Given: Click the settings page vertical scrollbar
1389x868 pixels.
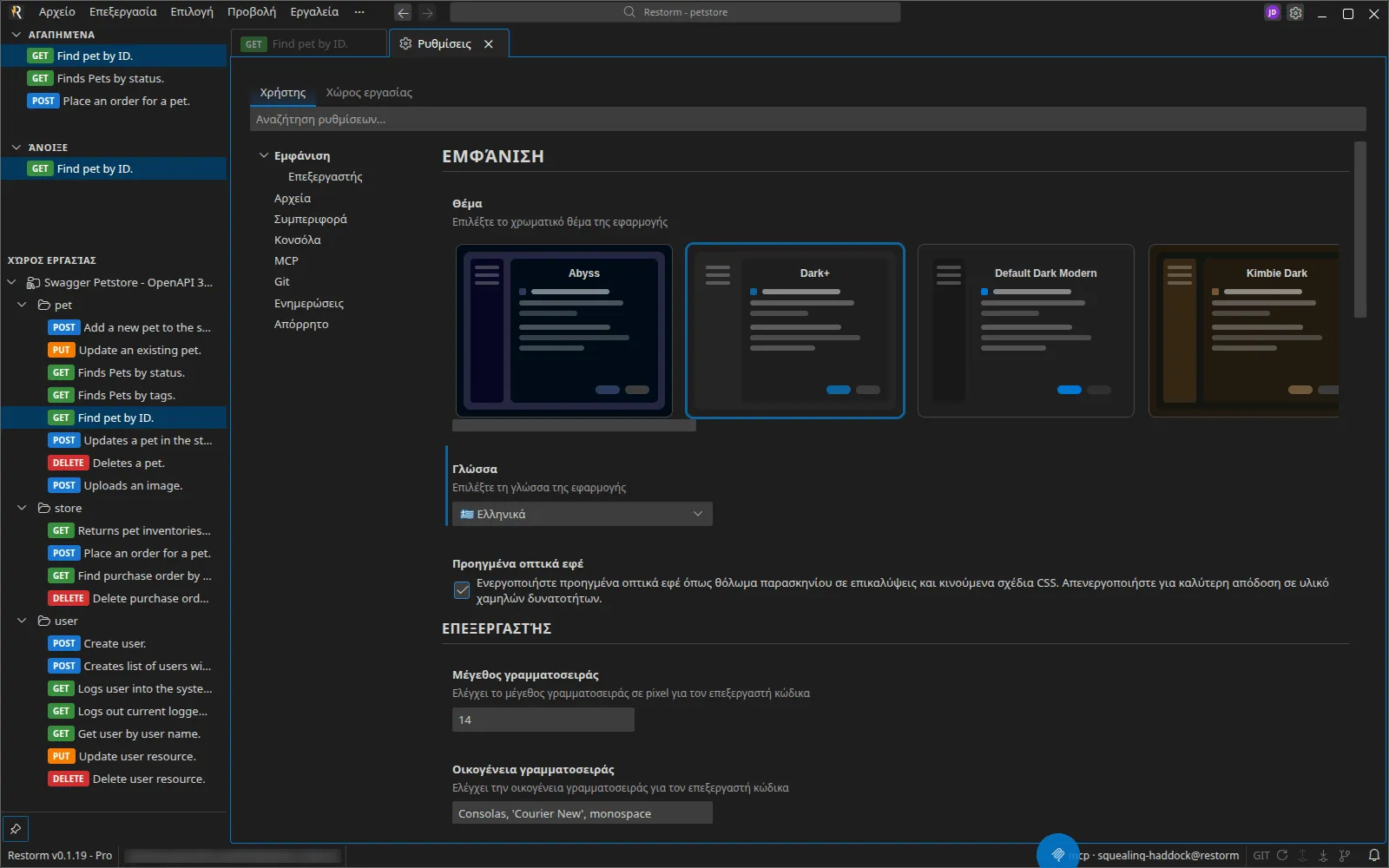Looking at the screenshot, I should [x=1360, y=230].
